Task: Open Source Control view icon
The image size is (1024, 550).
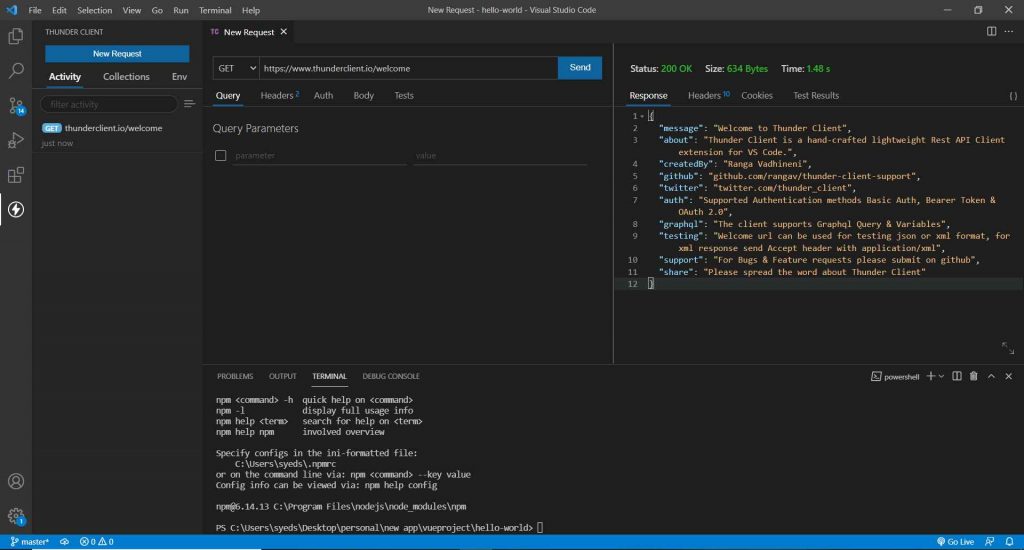Action: click(16, 106)
